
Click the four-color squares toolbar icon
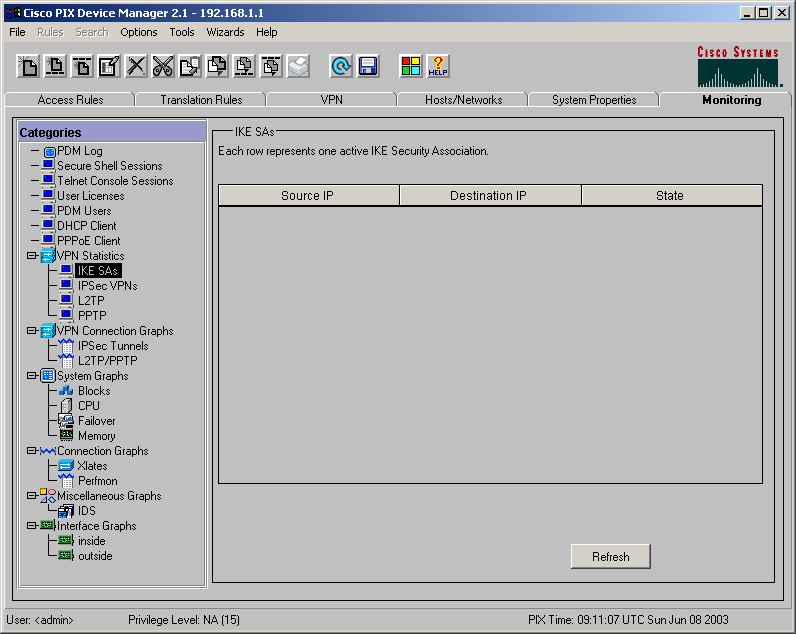tap(411, 66)
